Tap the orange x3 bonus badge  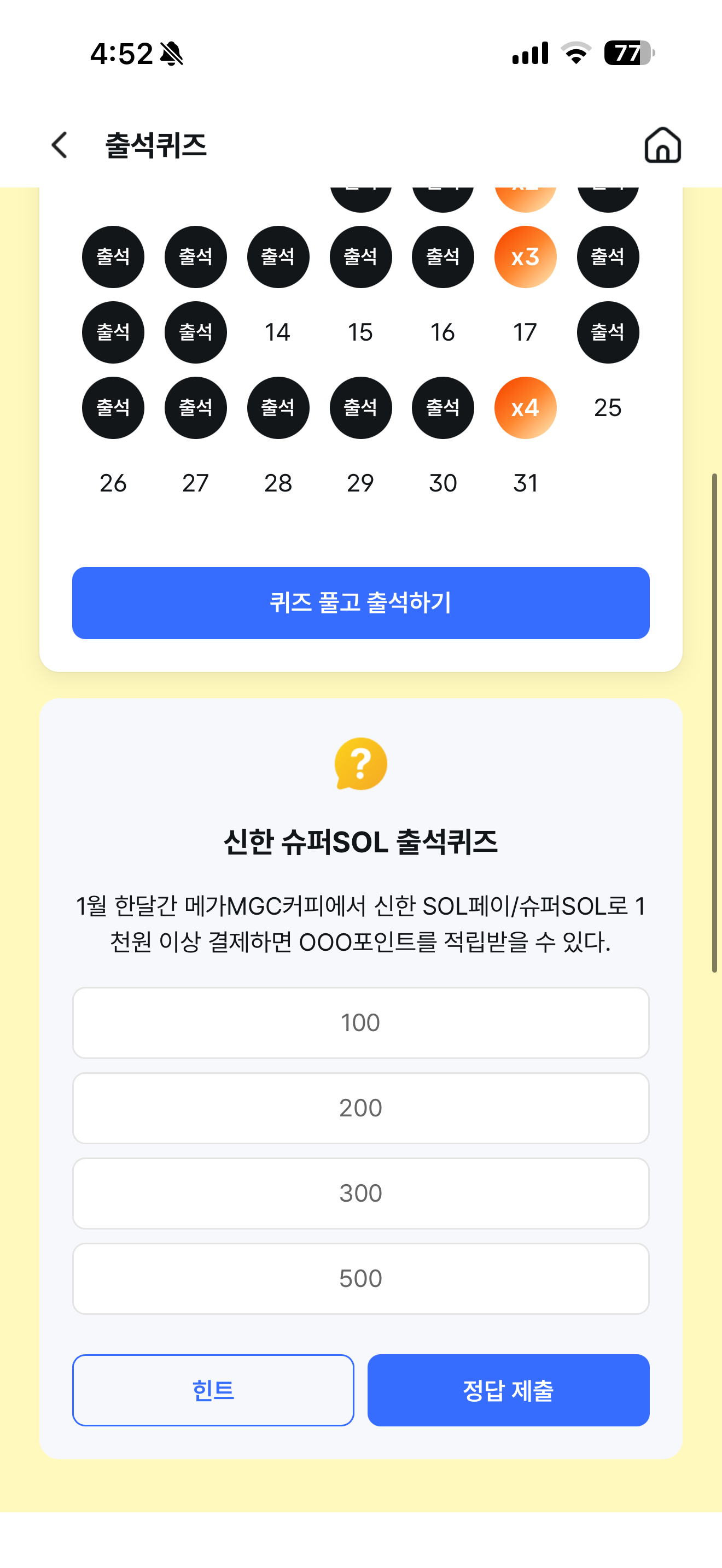525,257
